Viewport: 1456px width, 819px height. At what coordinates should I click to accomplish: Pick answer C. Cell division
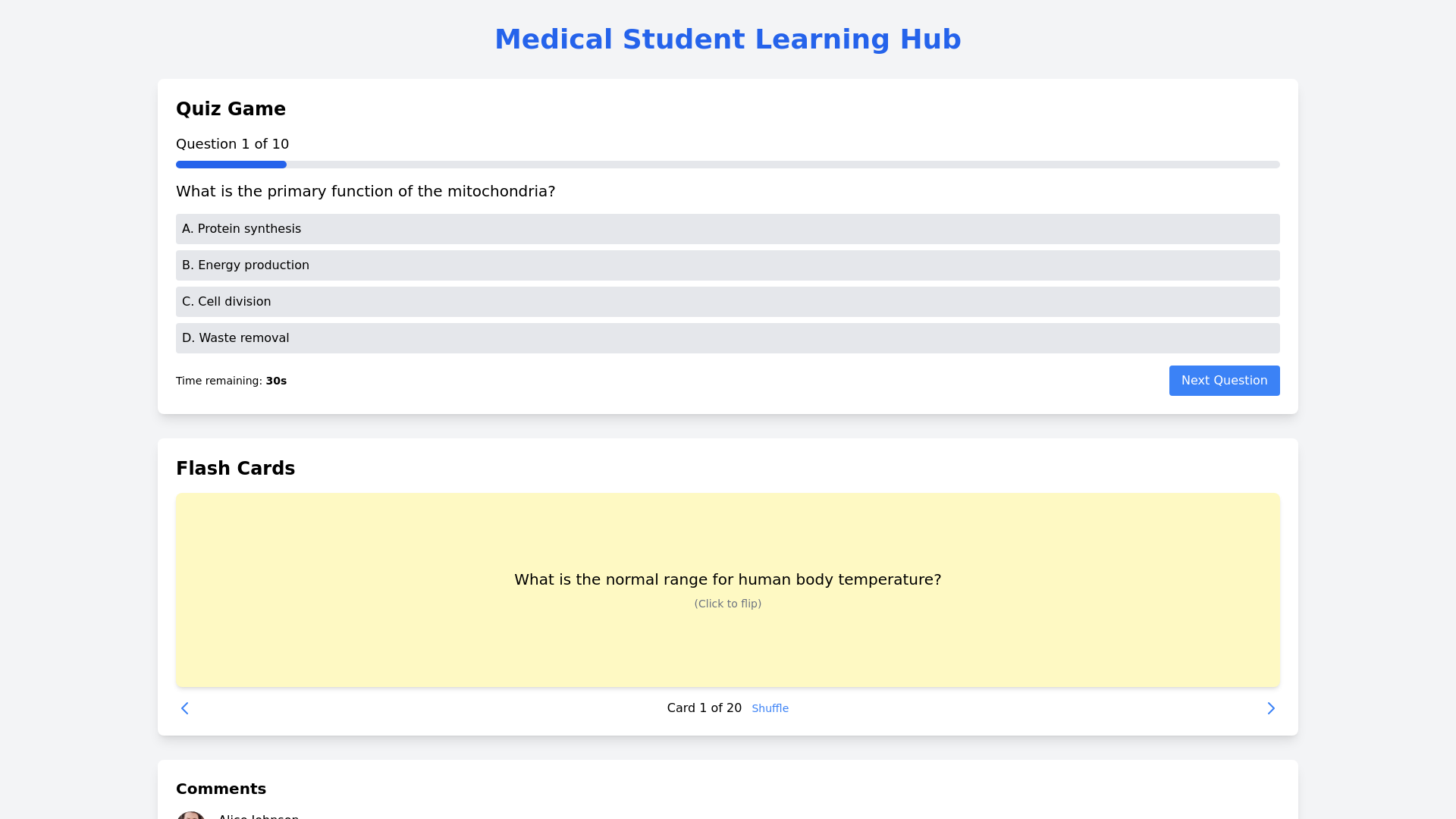727,302
